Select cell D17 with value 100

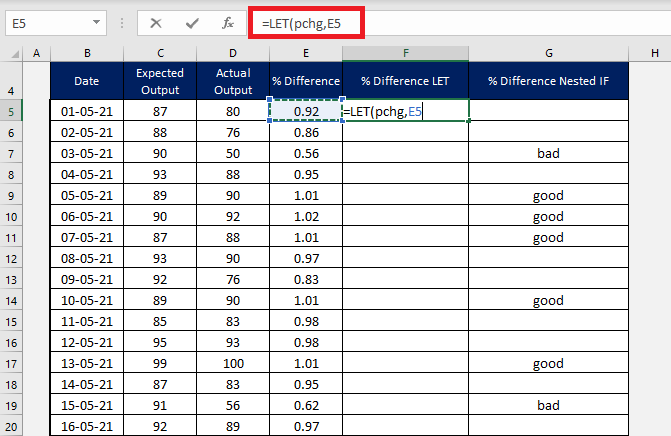click(x=233, y=363)
